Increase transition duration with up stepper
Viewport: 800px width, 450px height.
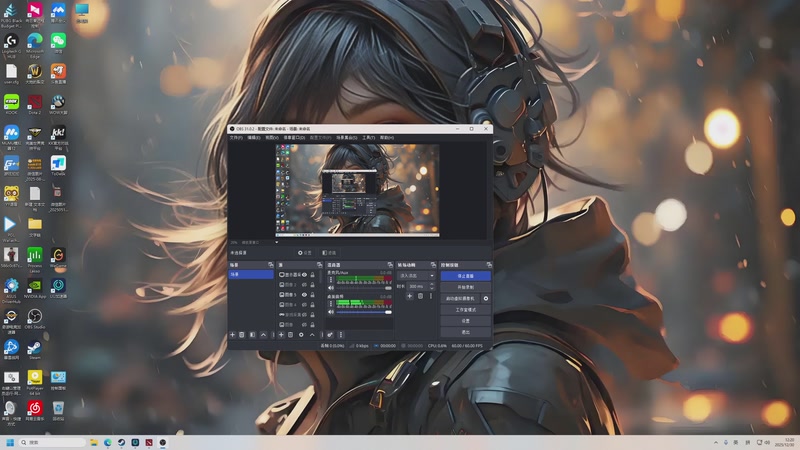(x=432, y=284)
